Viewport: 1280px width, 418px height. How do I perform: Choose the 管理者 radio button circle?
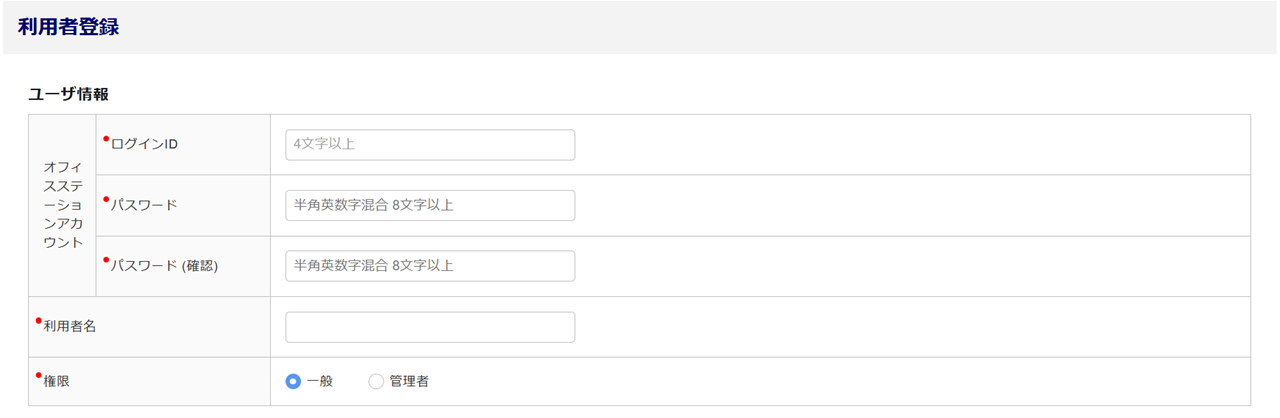pos(376,381)
